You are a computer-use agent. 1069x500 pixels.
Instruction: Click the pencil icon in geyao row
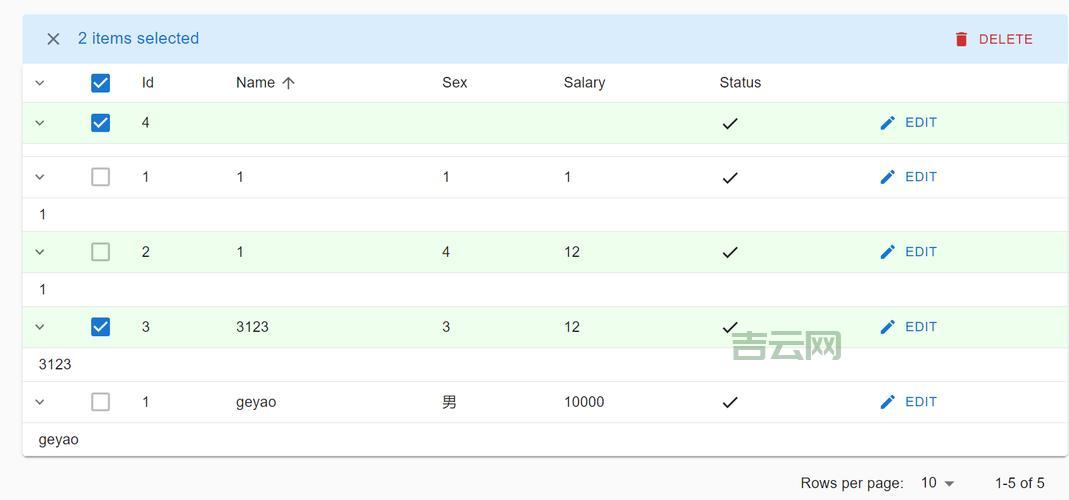coord(887,402)
